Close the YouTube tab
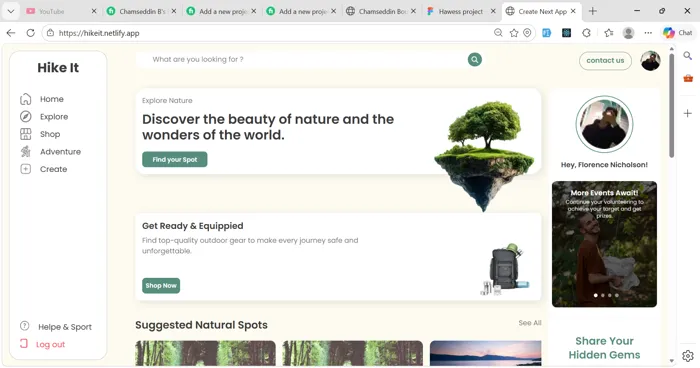 pos(94,11)
